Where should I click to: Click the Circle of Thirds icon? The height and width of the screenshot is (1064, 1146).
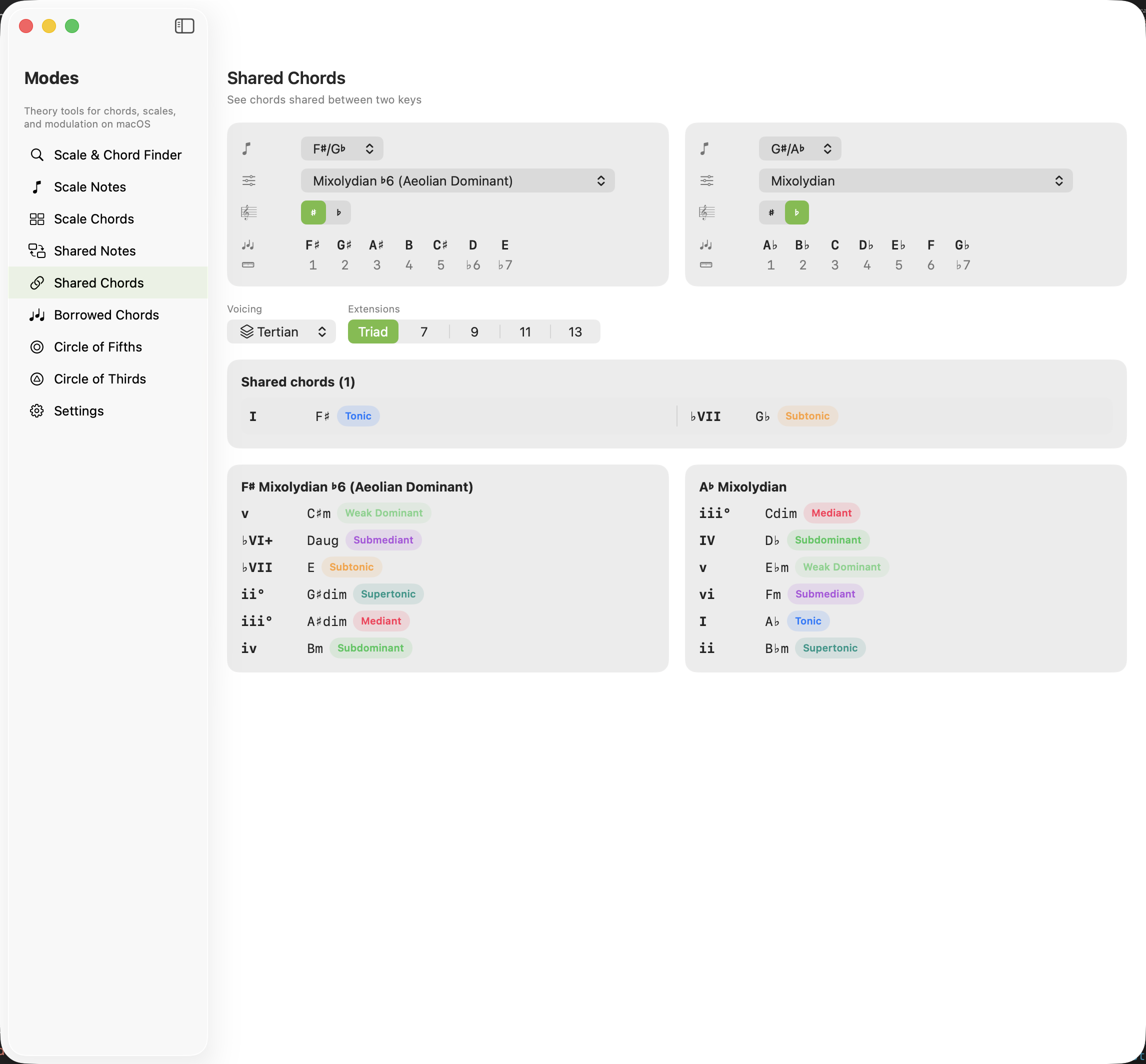(37, 378)
